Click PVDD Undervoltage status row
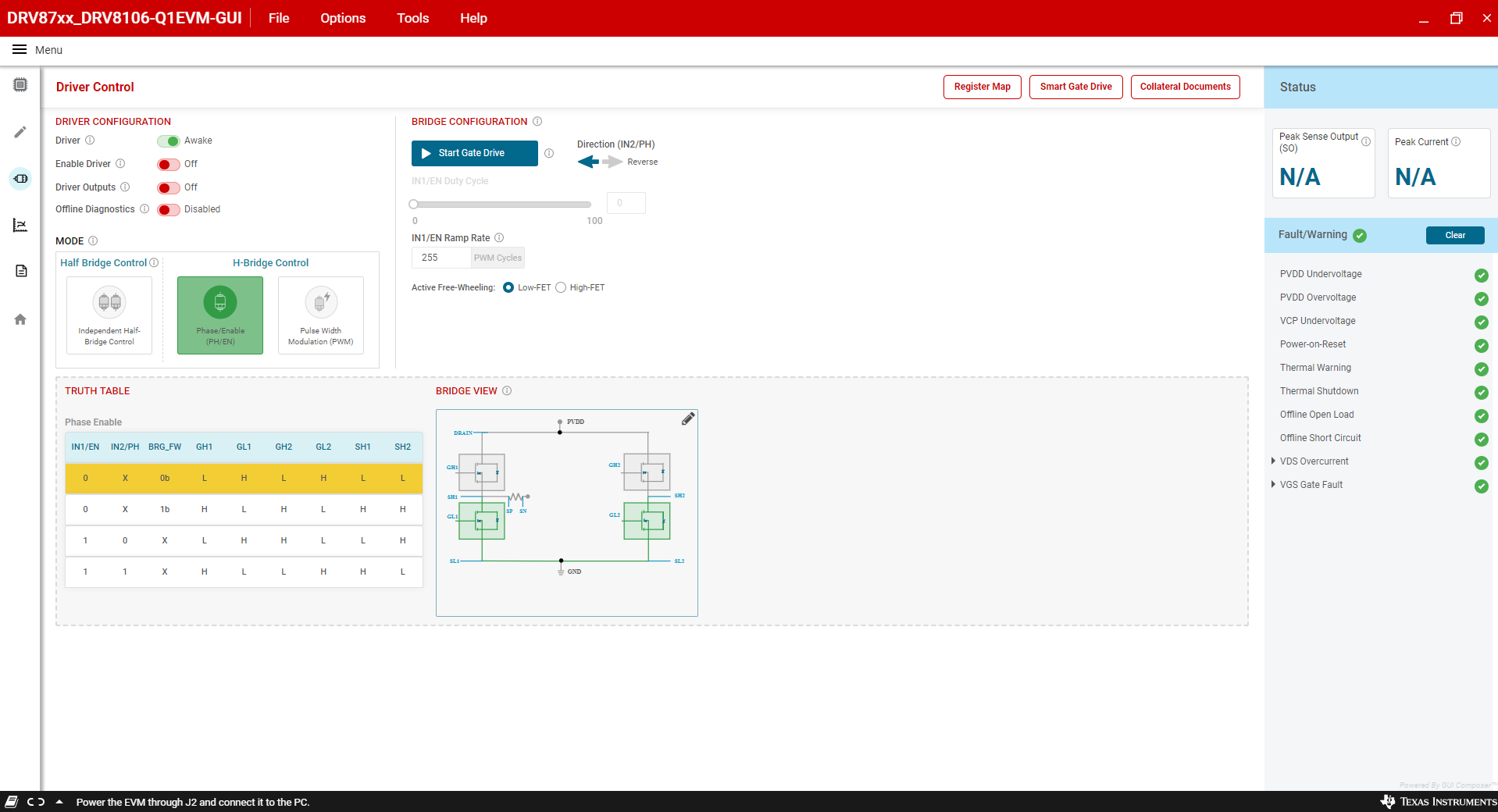 (1381, 274)
